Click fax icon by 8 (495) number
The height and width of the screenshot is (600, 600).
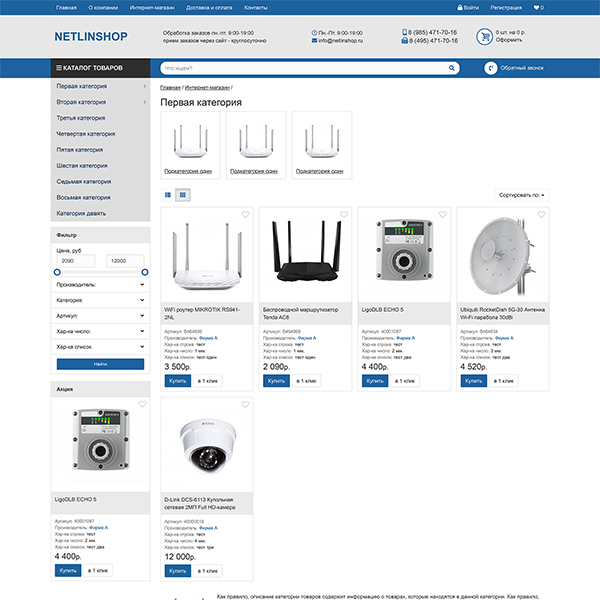(404, 41)
